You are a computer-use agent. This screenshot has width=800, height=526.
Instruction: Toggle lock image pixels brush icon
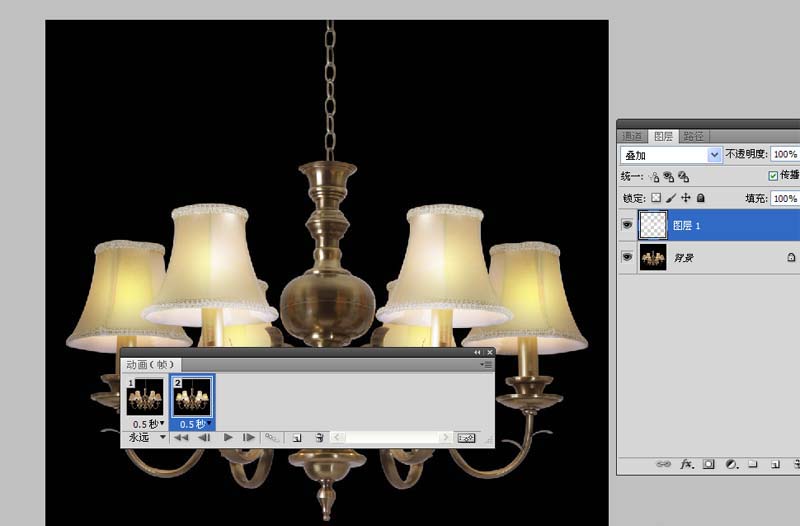point(671,198)
